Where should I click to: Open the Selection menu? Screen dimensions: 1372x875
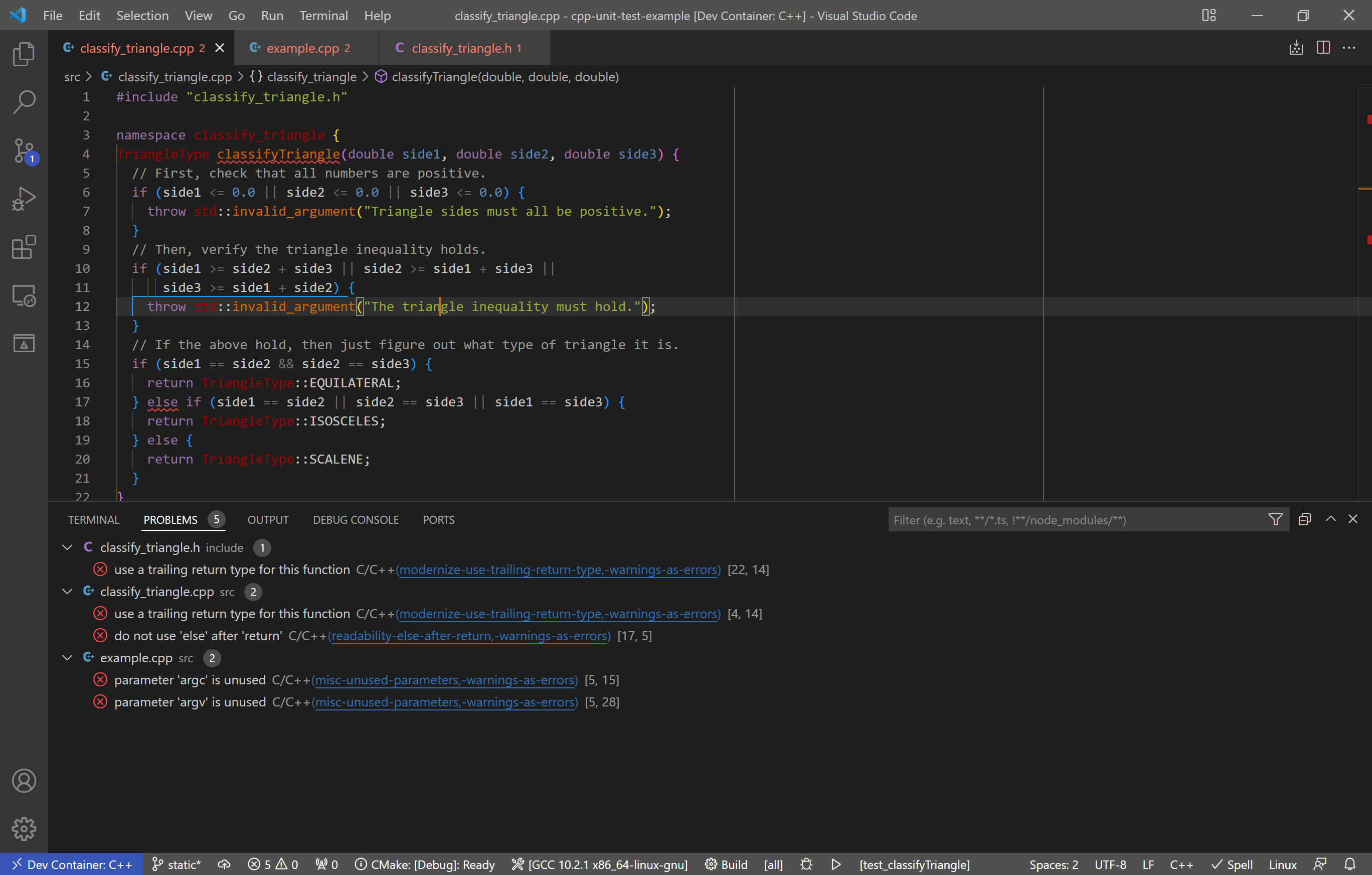coord(142,16)
